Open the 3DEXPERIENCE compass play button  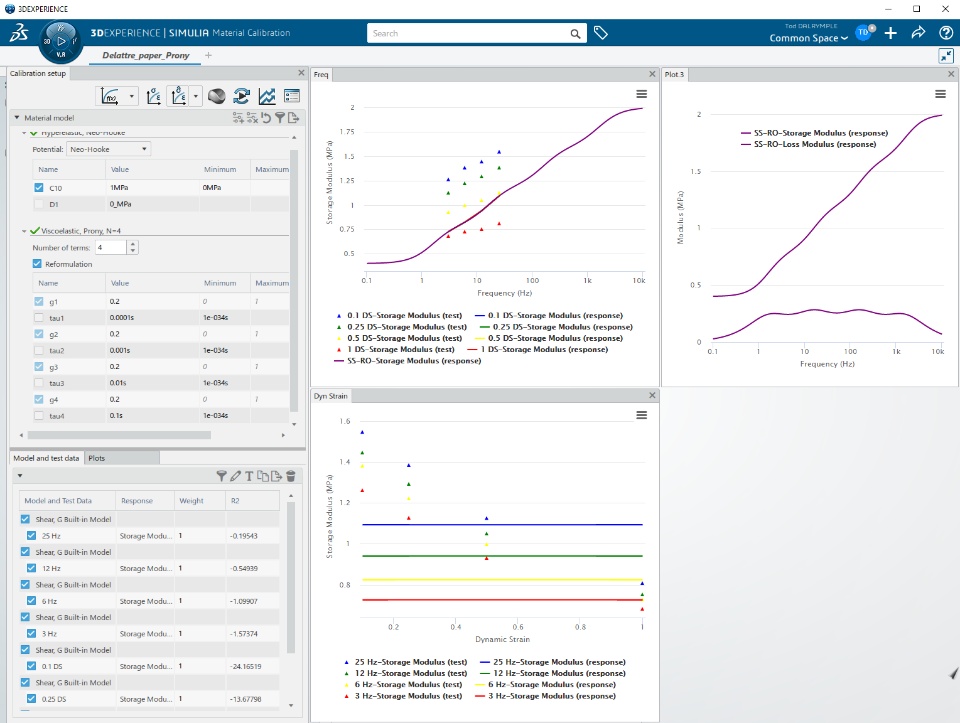click(x=61, y=41)
